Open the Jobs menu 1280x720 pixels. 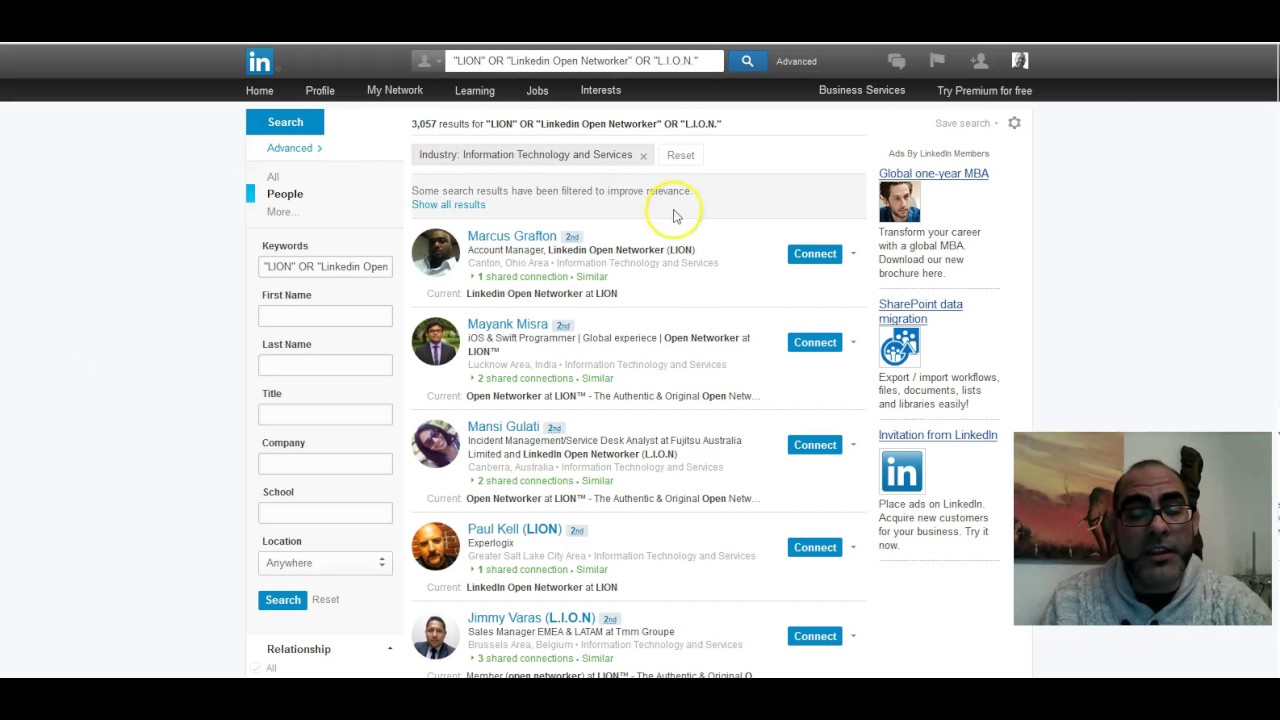(537, 91)
